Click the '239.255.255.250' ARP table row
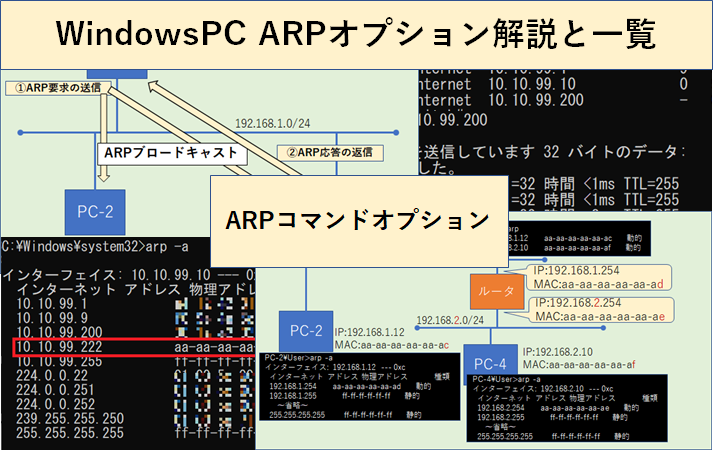This screenshot has width=713, height=450. click(x=135, y=419)
